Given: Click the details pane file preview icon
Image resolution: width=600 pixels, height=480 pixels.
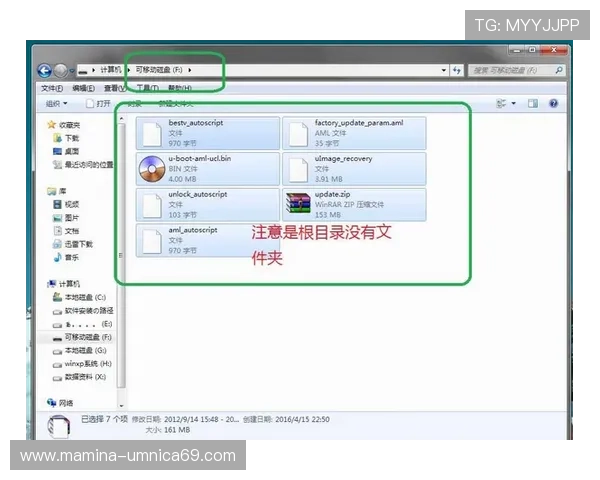Looking at the screenshot, I should tap(59, 426).
